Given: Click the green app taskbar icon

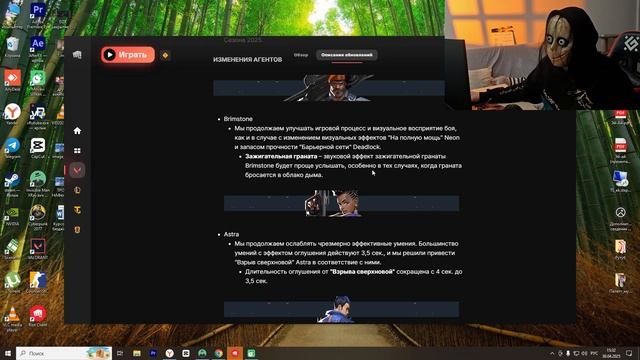Looking at the screenshot, I should (251, 353).
